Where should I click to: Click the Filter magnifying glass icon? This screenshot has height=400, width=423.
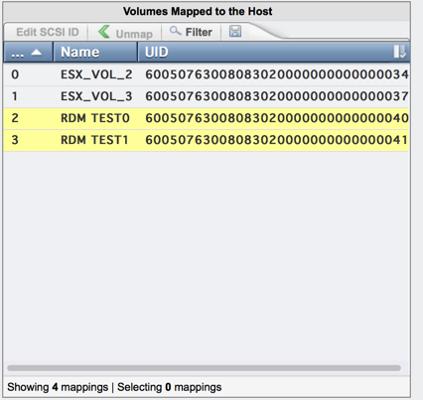[x=175, y=31]
